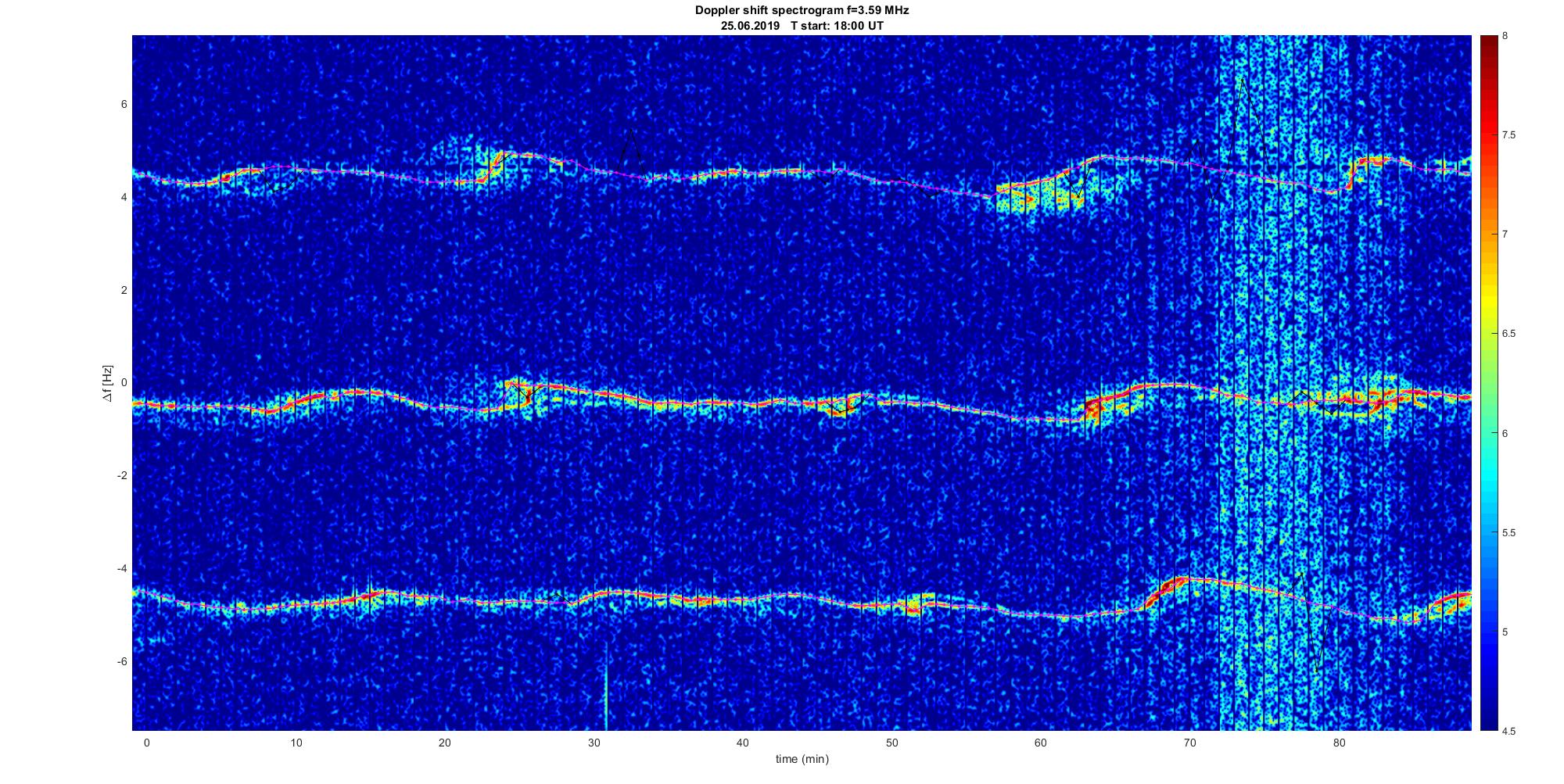Screen dimensions: 1564x784
Task: Click colorbar tick label '7.5'
Action: pyautogui.click(x=1508, y=135)
